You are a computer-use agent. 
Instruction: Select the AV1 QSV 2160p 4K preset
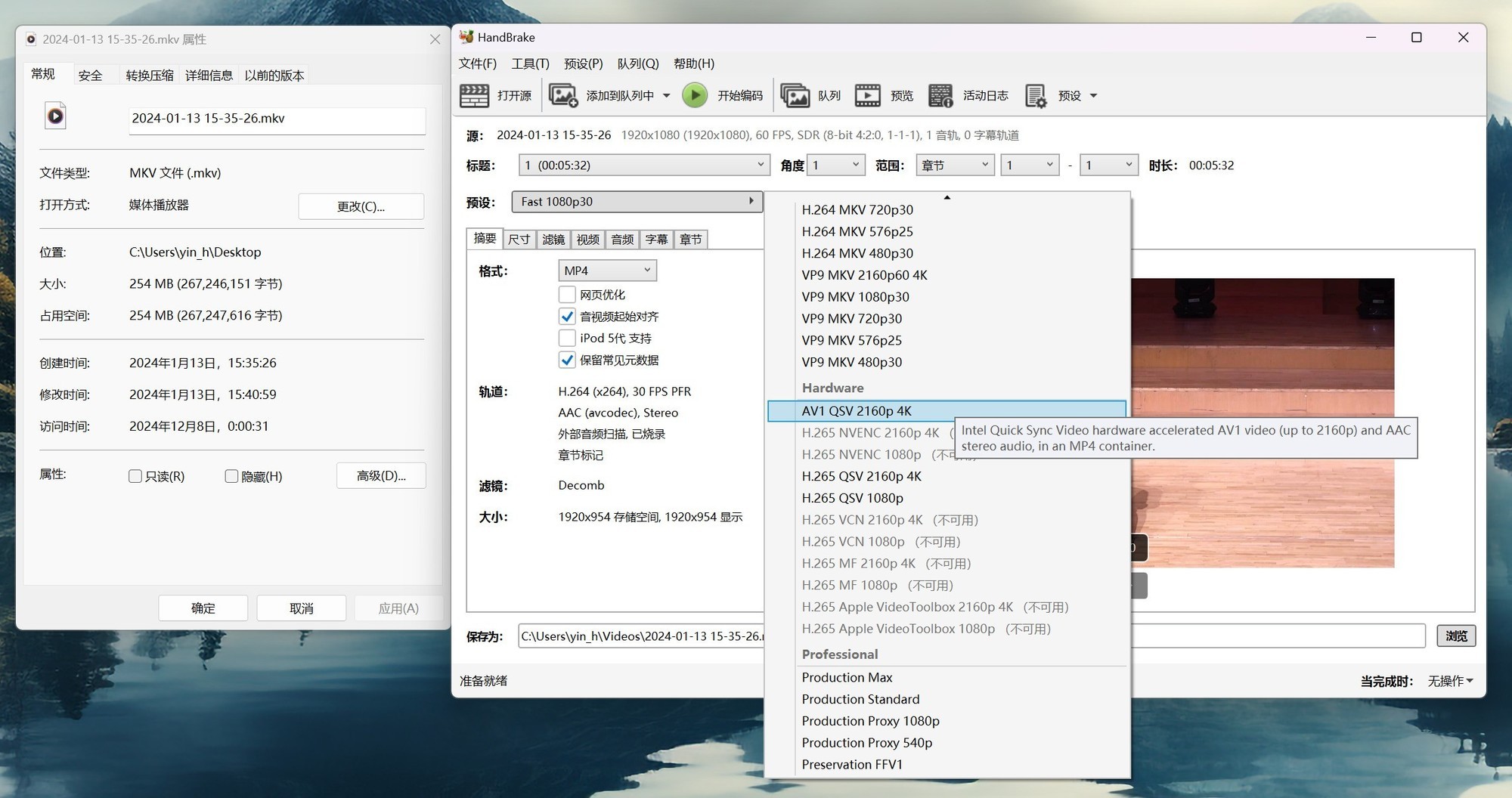tap(947, 411)
